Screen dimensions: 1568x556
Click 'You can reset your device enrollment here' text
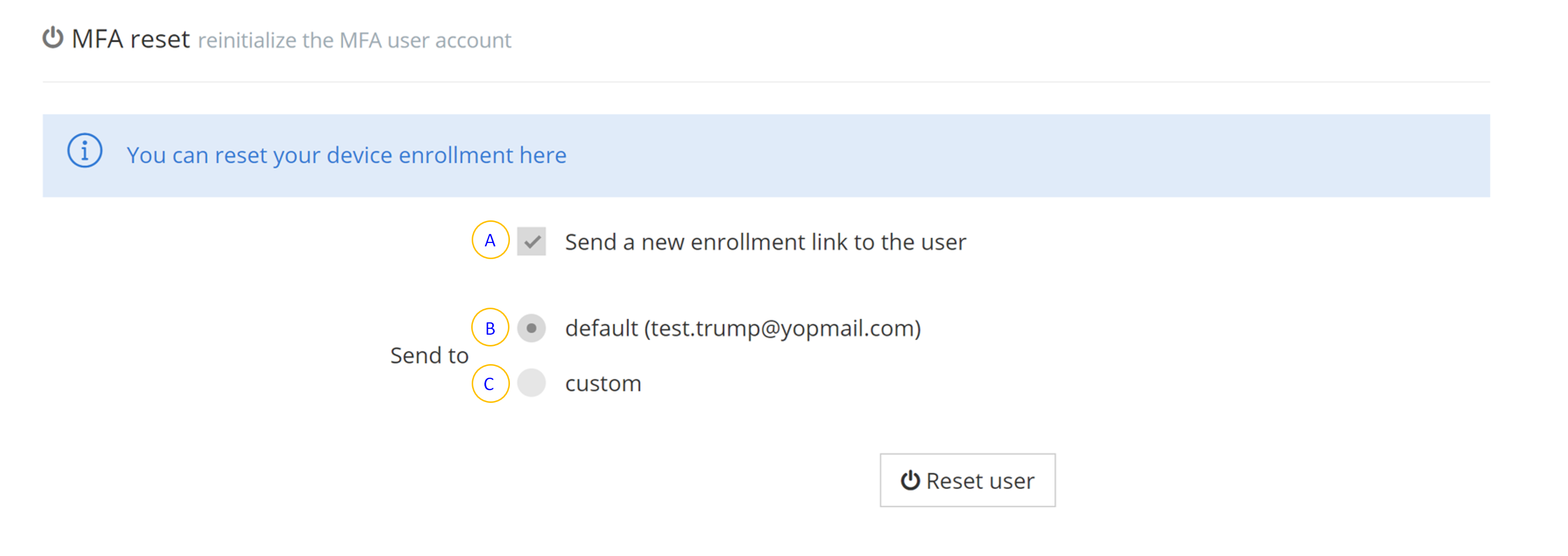(346, 155)
